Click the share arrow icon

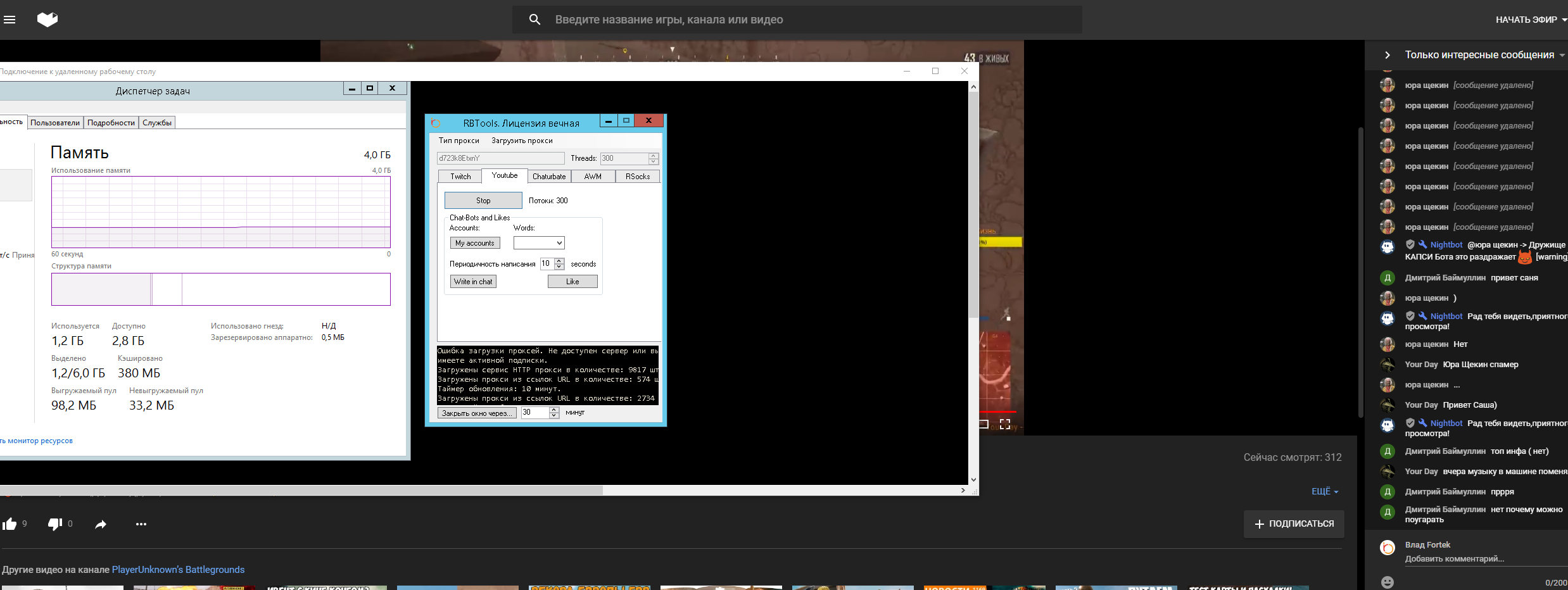(101, 524)
